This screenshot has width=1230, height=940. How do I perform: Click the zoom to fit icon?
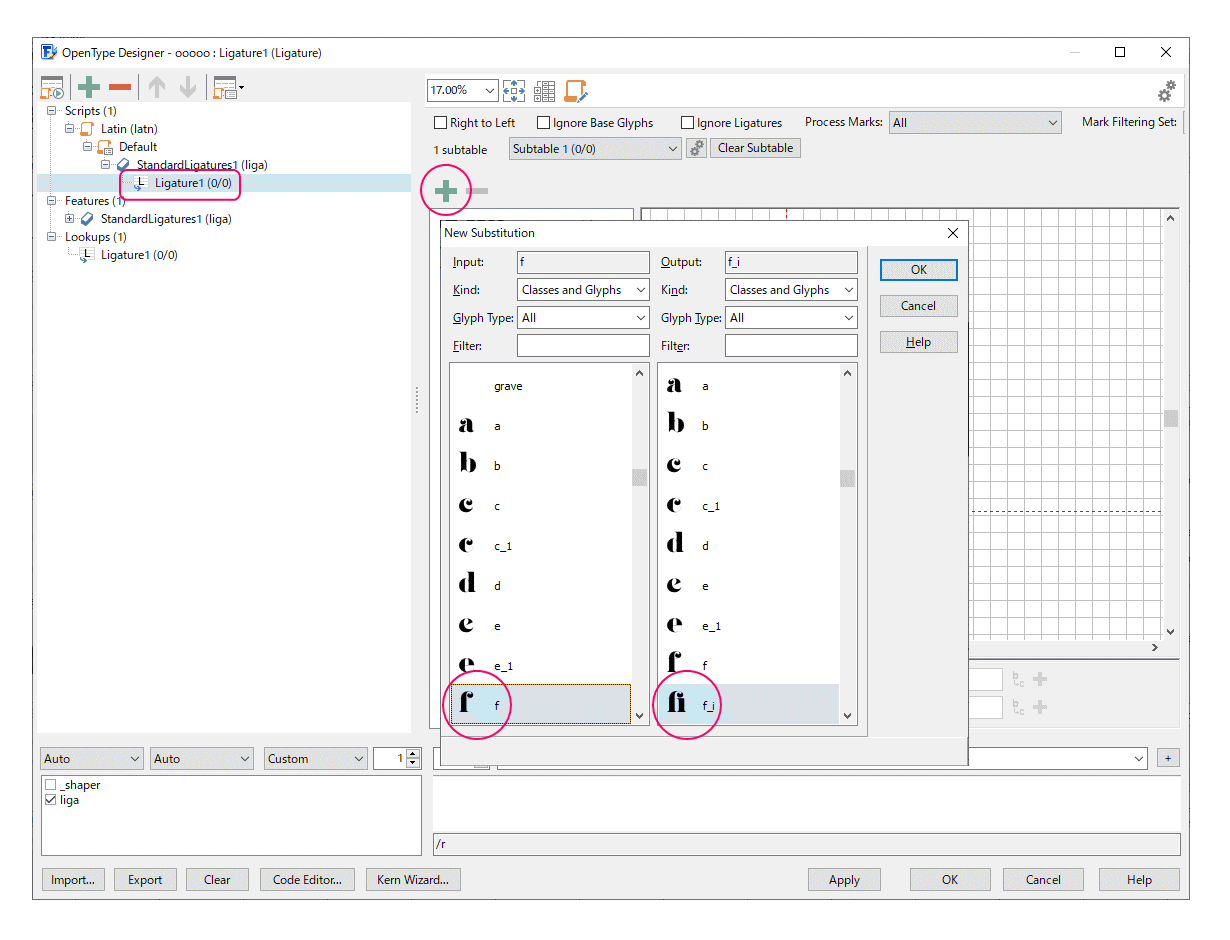tap(514, 91)
